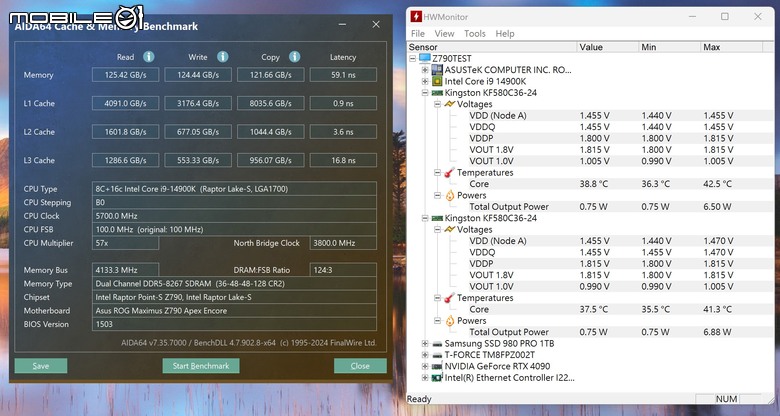Click the T-FORCE TM8FPZ002T drive icon
The width and height of the screenshot is (780, 416).
(x=437, y=355)
